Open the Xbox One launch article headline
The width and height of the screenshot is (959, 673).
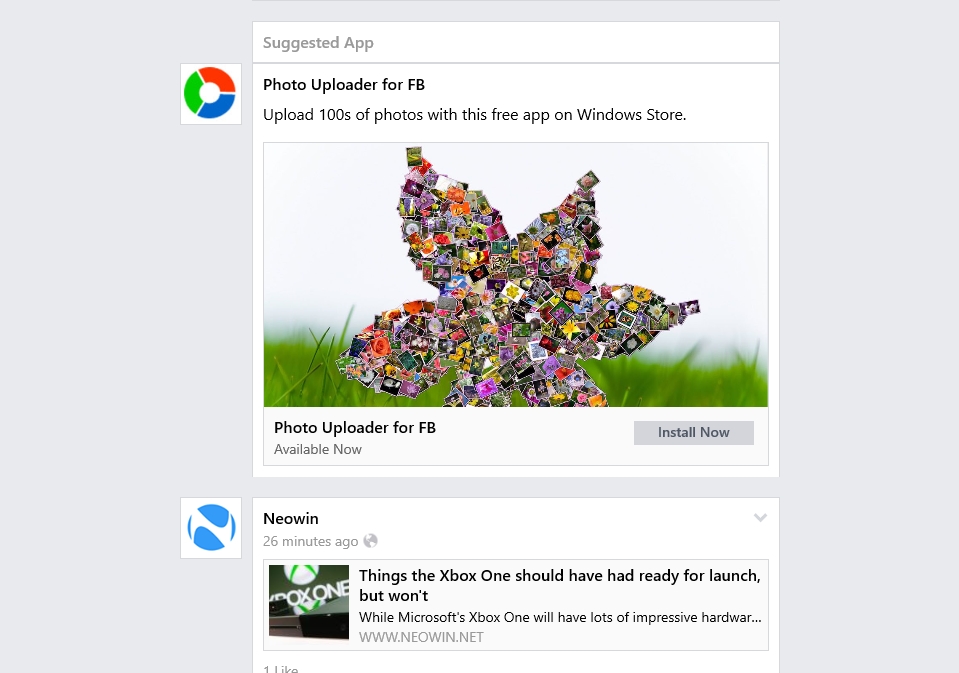[x=559, y=585]
